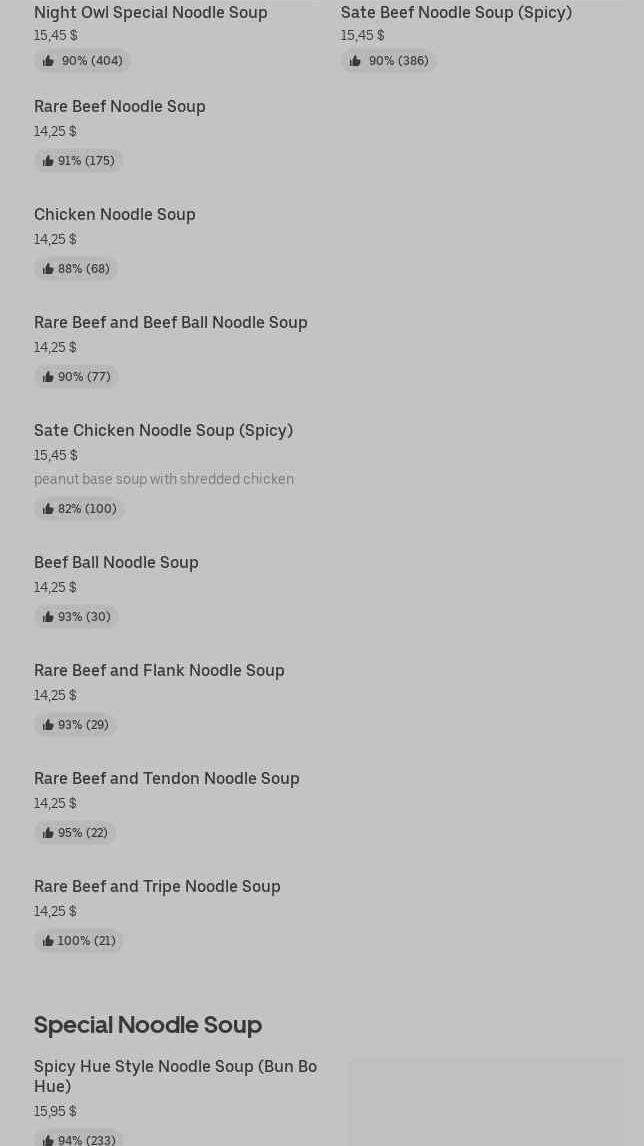Click thumbs-up icon under Rare Beef Noodle Soup
644x1146 pixels.
point(48,161)
